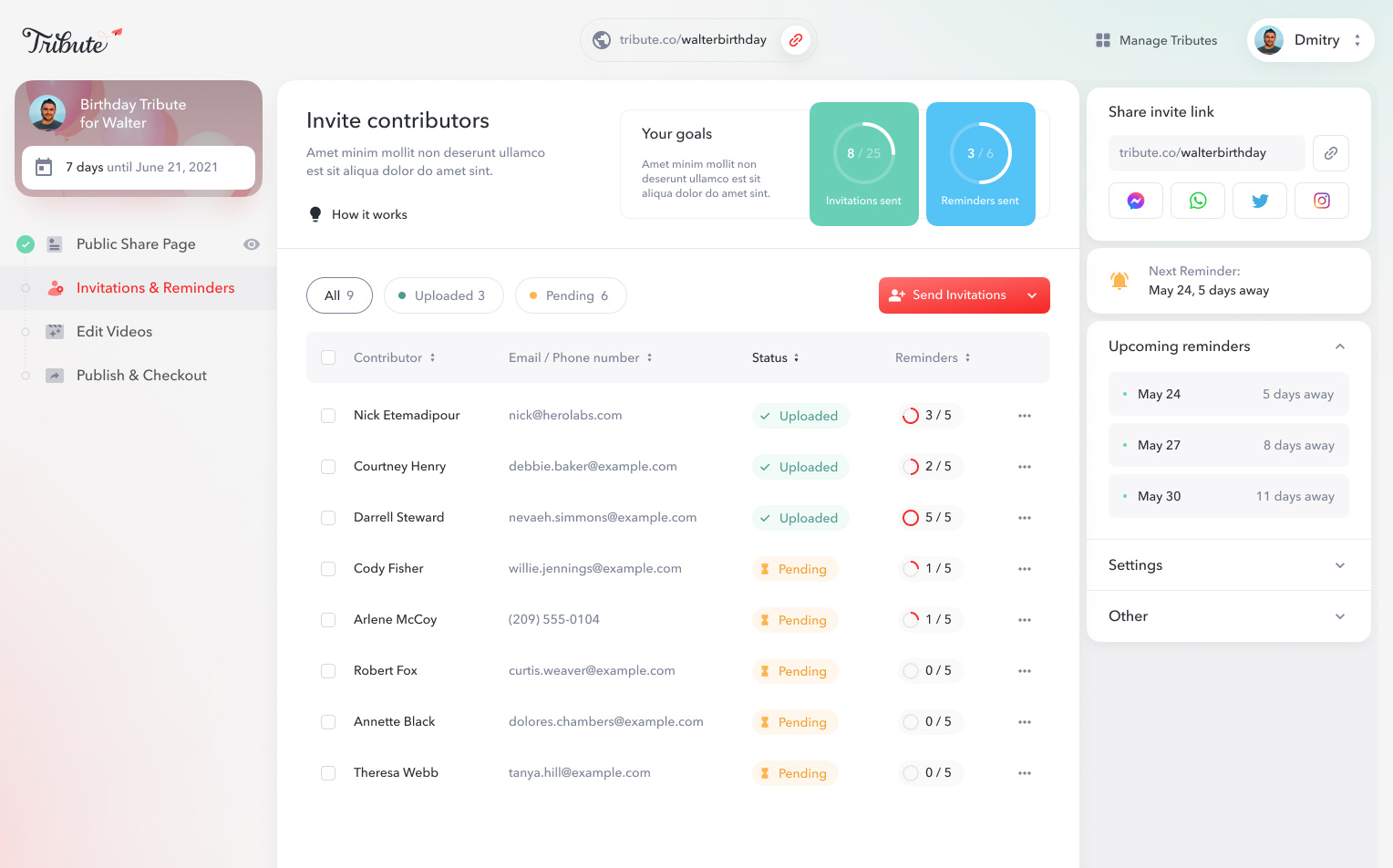Expand the Other section
Viewport: 1393px width, 868px height.
tap(1340, 616)
